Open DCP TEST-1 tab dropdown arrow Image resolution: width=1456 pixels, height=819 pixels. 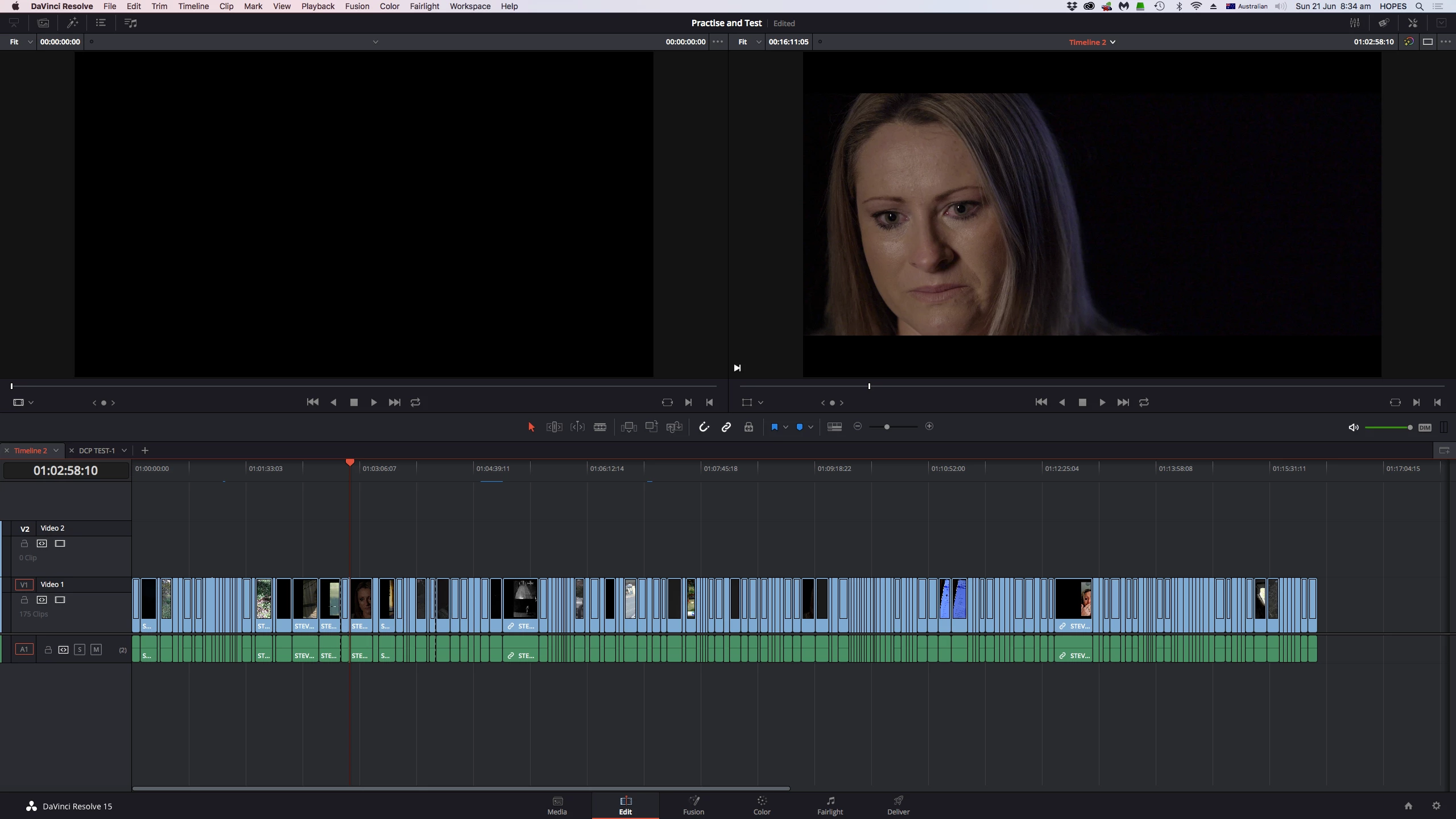point(124,450)
